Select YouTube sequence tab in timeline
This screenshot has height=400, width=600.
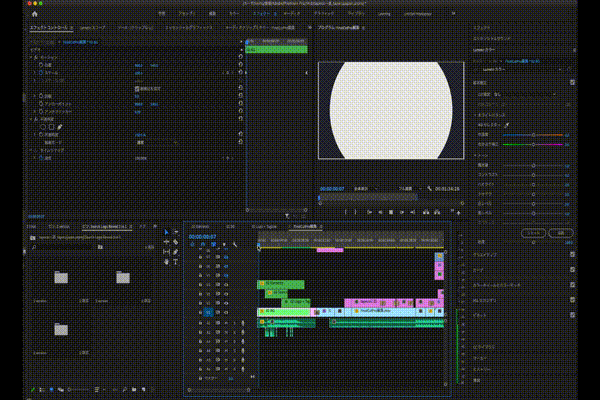point(305,227)
